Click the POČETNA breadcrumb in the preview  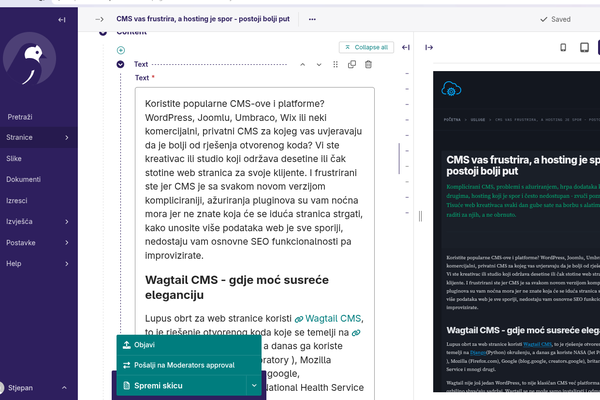click(x=452, y=120)
